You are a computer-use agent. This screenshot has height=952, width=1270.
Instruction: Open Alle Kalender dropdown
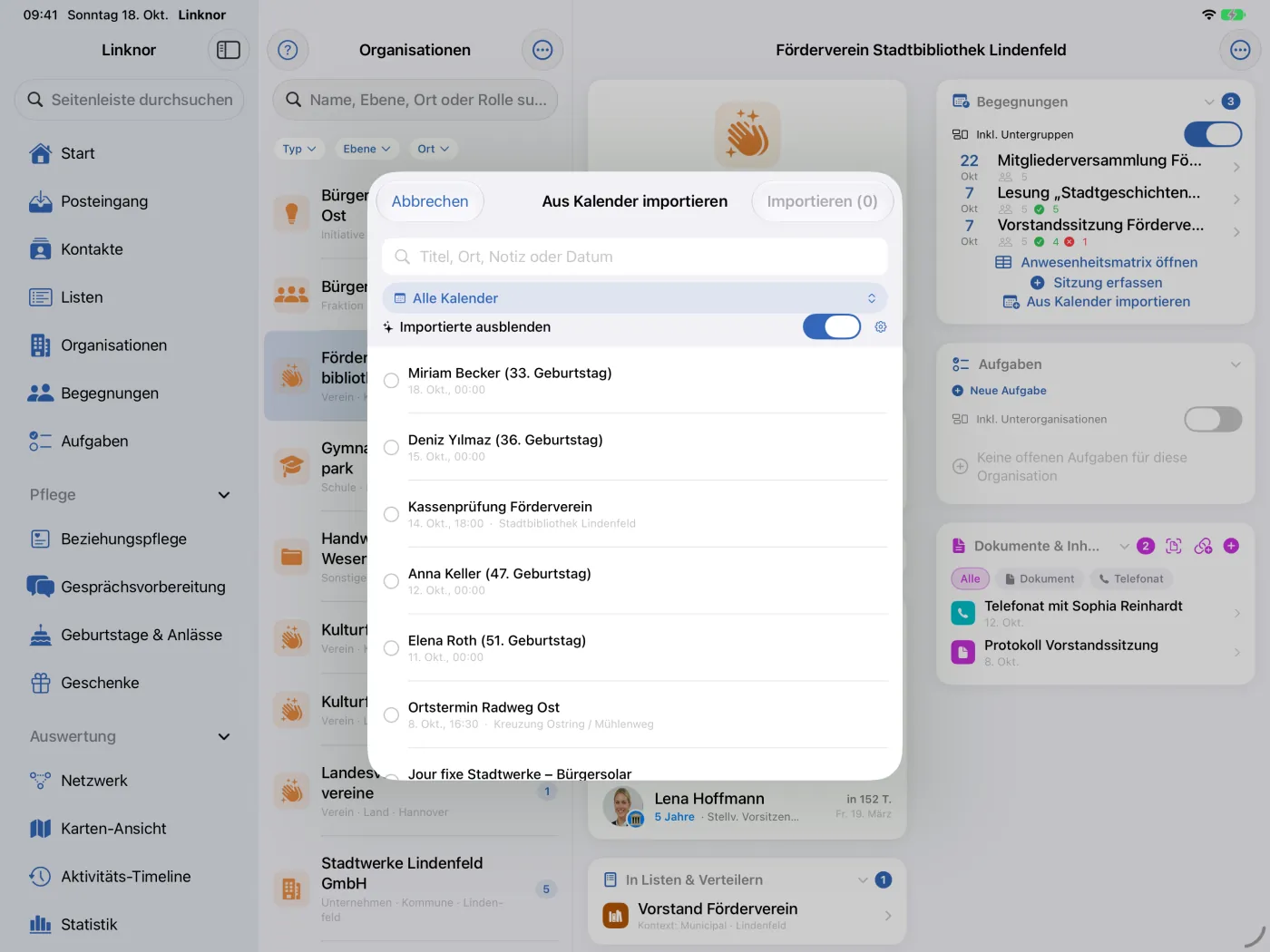tap(635, 298)
